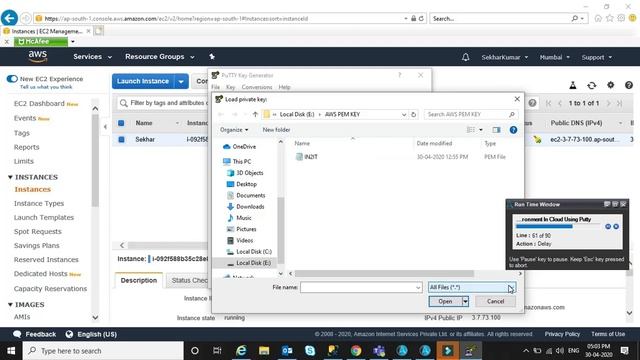
Task: Click Filter by tags and attributes field
Action: pos(163,103)
